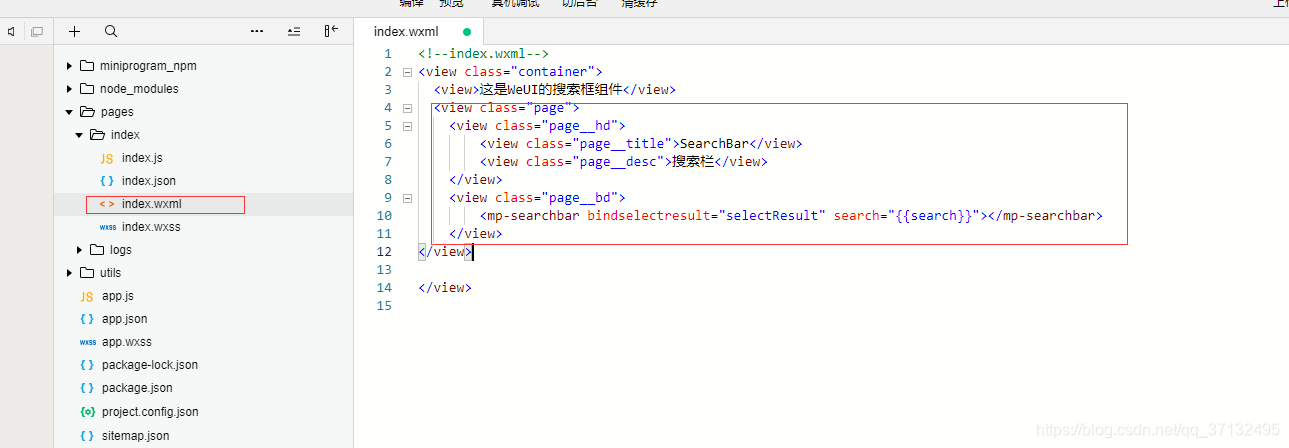Select the index folder name
This screenshot has height=448, width=1289.
coord(125,135)
